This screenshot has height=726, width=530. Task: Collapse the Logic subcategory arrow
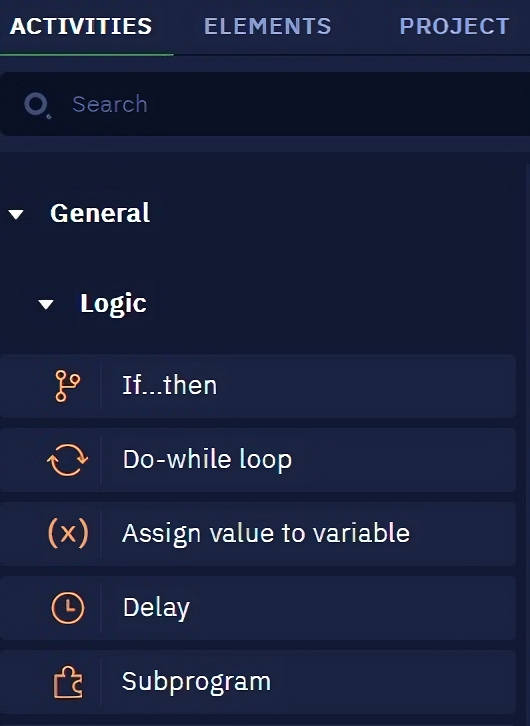[46, 304]
